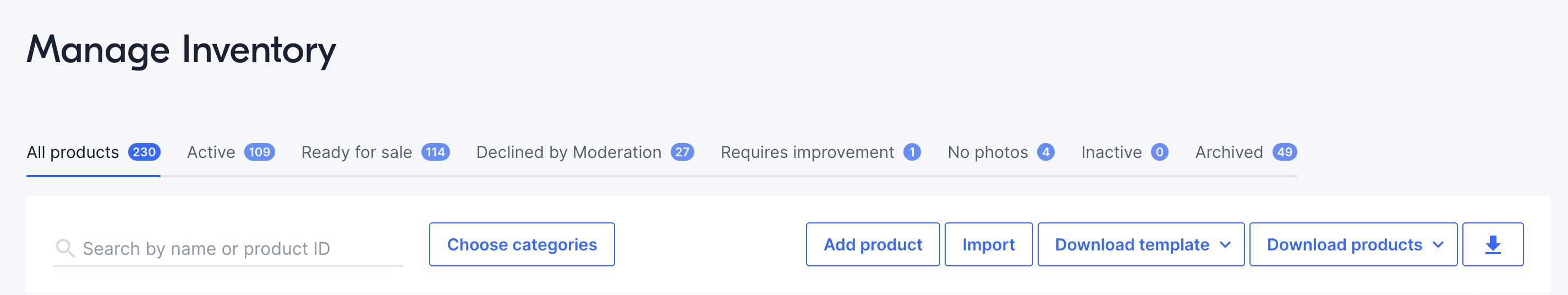This screenshot has height=295, width=1568.
Task: Click the magnifier search icon
Action: 65,248
